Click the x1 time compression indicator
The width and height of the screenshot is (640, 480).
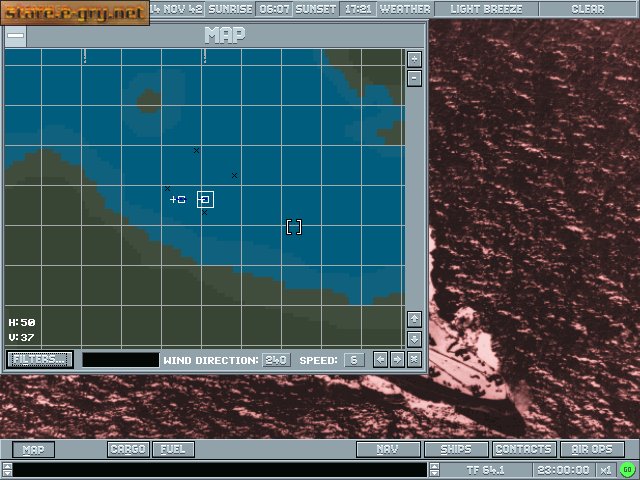tap(606, 470)
